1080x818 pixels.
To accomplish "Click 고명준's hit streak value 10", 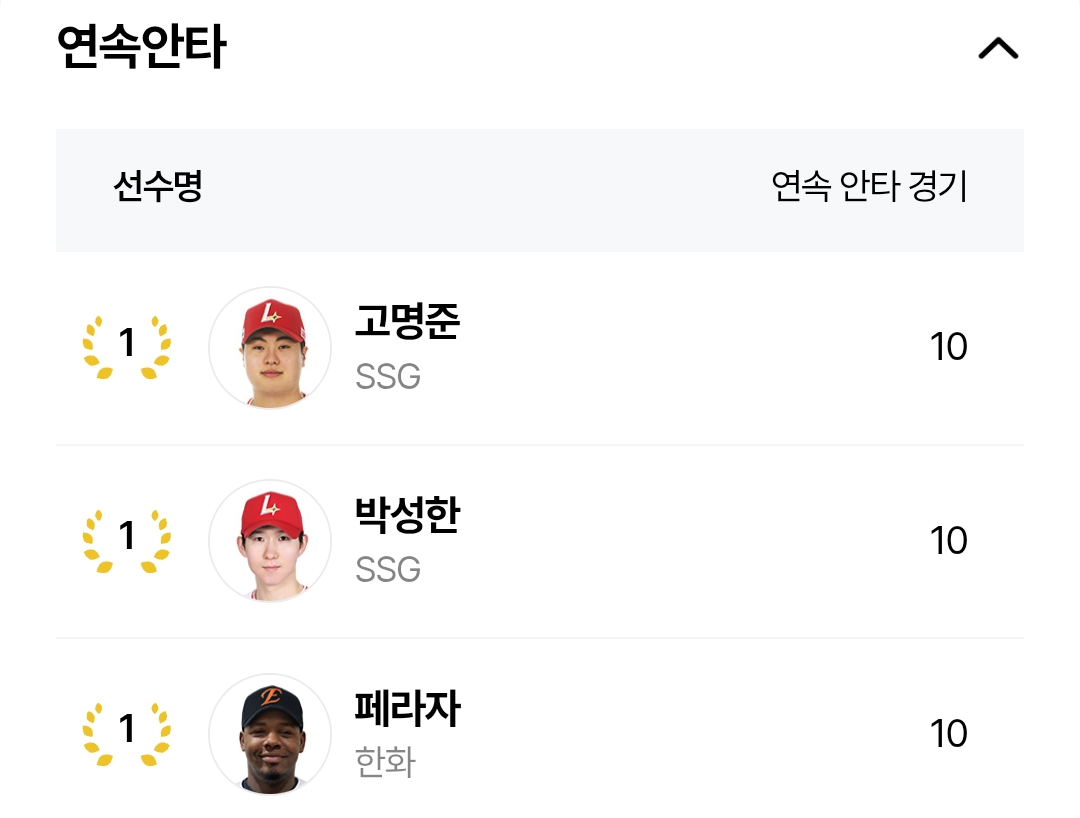I will pyautogui.click(x=948, y=348).
